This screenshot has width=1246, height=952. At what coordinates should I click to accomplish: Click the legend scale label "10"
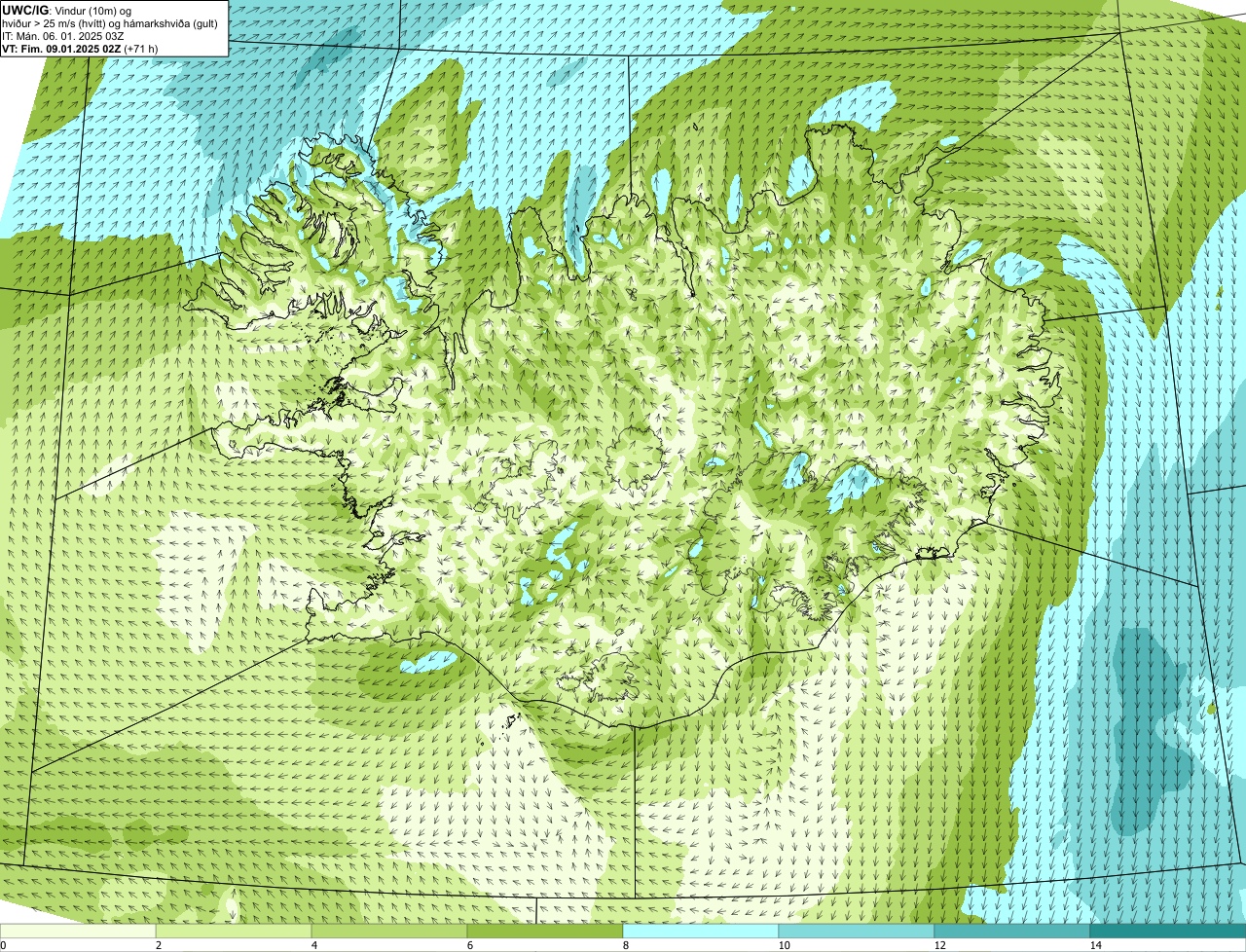tap(784, 945)
